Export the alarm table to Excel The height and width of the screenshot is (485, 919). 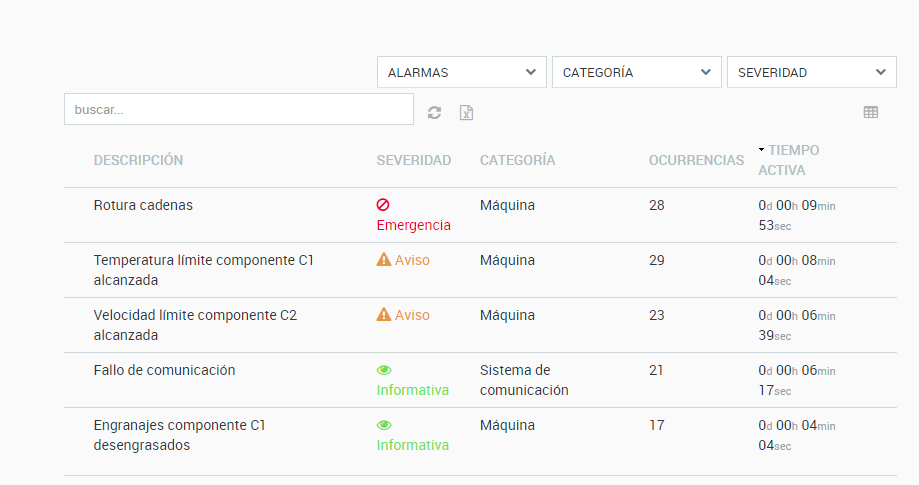coord(466,113)
